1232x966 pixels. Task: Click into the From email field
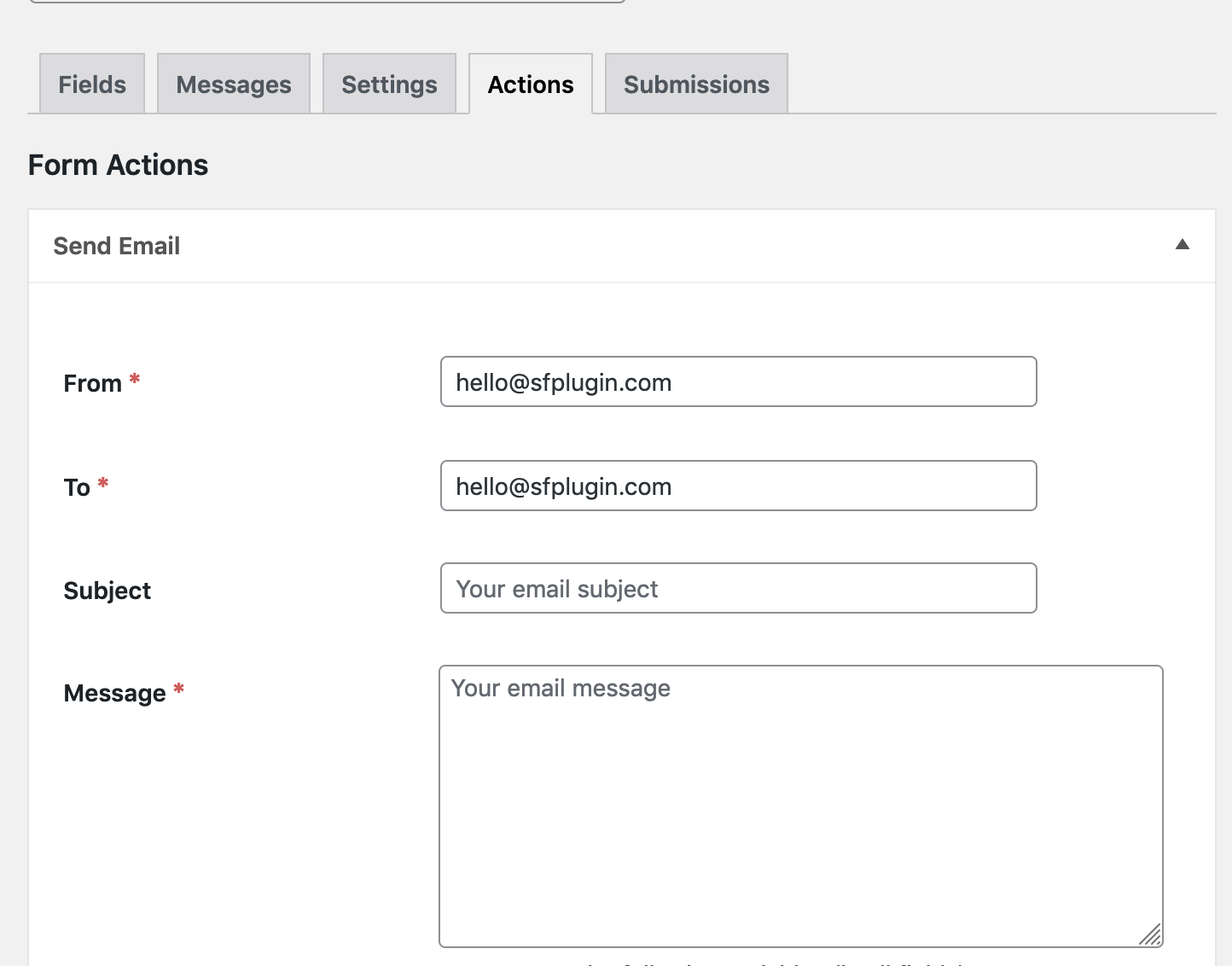738,381
